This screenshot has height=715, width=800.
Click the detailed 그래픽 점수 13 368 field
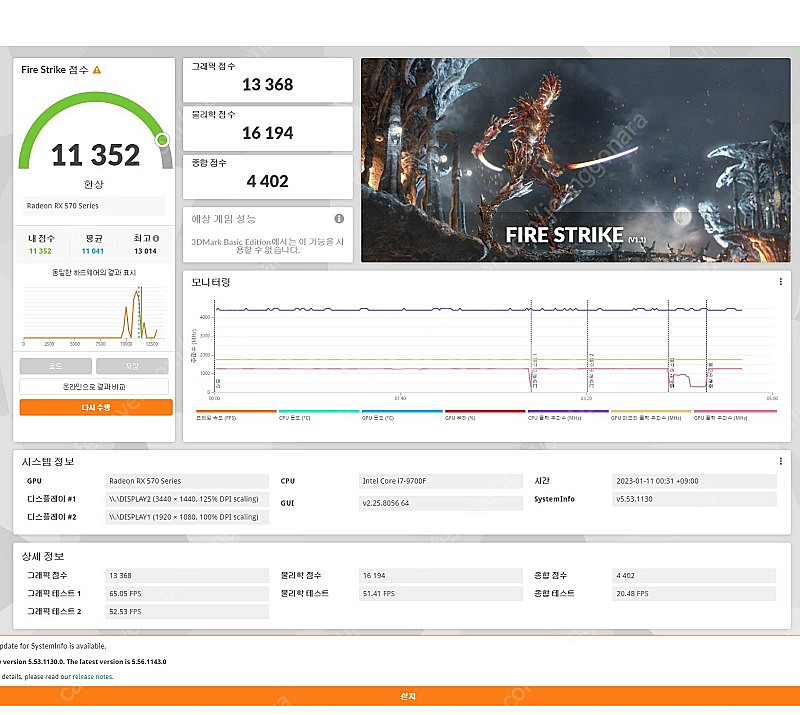[x=187, y=576]
